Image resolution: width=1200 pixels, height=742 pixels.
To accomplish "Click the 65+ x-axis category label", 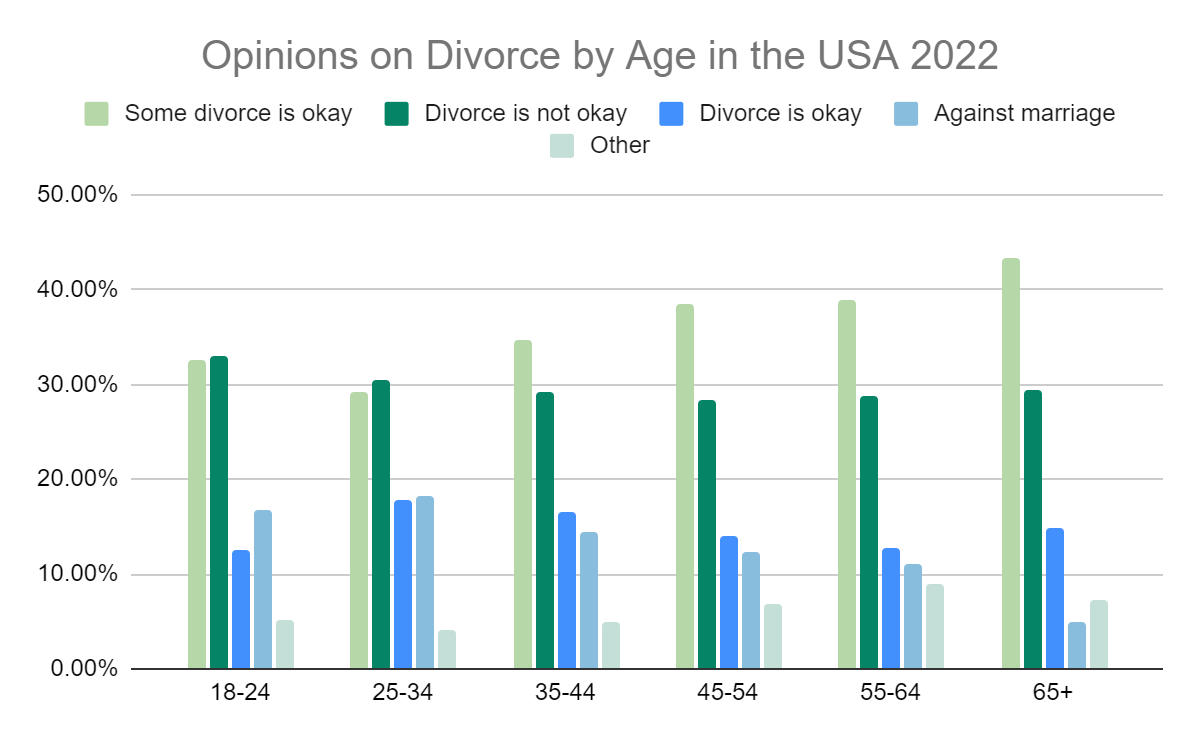I will (1053, 694).
